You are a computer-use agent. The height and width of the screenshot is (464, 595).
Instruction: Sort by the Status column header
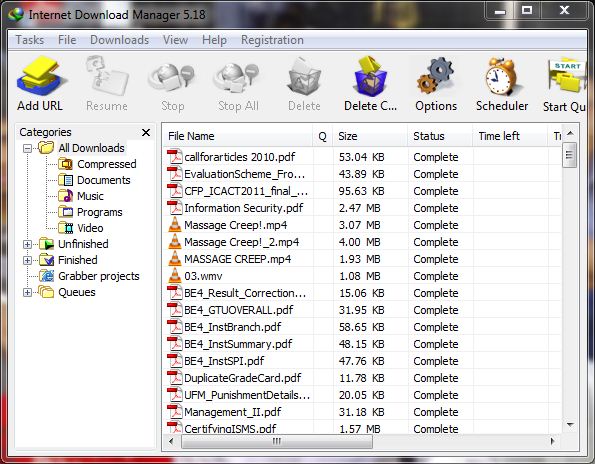pos(440,136)
